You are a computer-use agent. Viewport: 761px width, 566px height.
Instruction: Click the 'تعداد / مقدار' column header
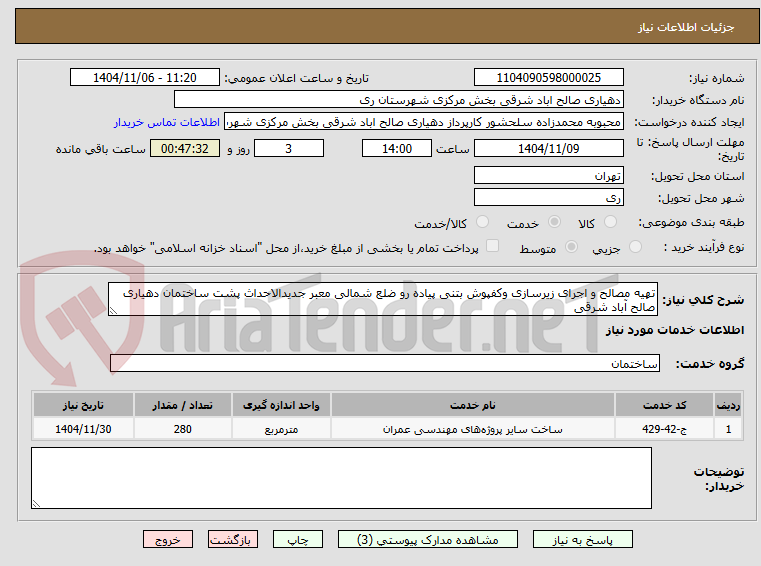click(182, 405)
